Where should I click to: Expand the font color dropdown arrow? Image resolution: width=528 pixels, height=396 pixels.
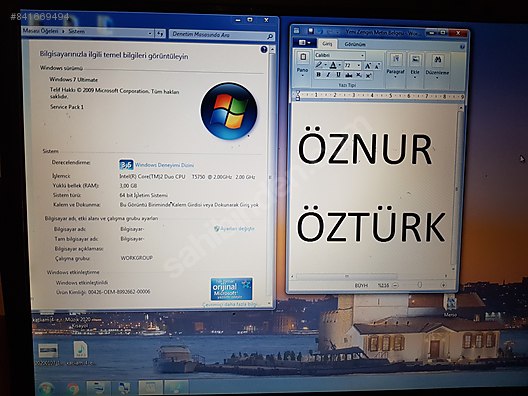pyautogui.click(x=339, y=65)
